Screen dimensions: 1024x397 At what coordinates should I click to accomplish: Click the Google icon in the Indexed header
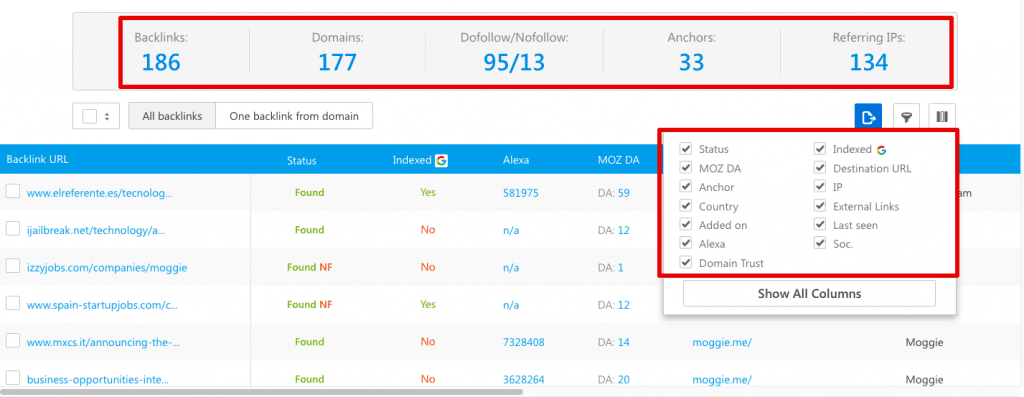pos(441,160)
